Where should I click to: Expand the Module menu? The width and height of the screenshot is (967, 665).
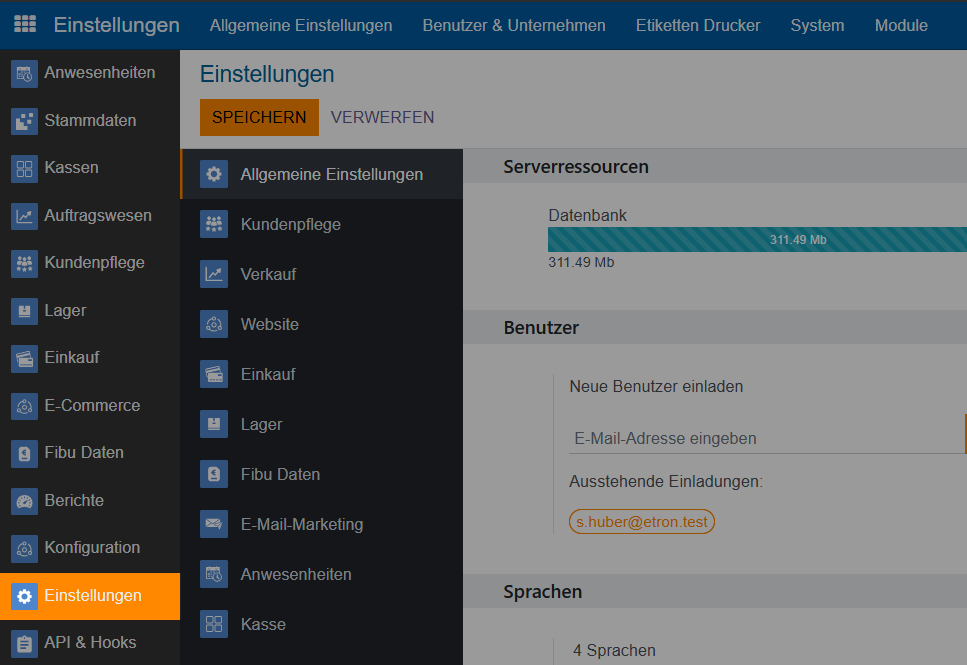[901, 25]
